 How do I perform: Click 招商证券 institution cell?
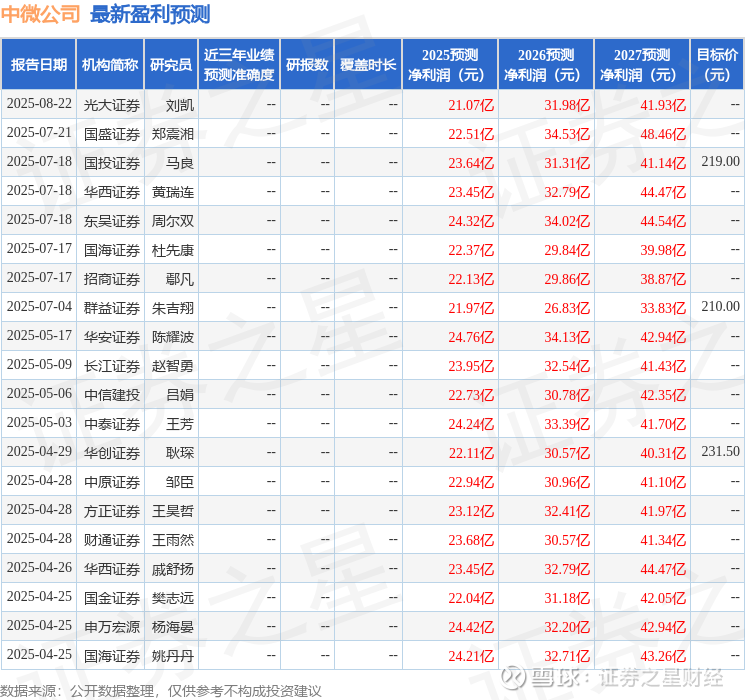(112, 279)
